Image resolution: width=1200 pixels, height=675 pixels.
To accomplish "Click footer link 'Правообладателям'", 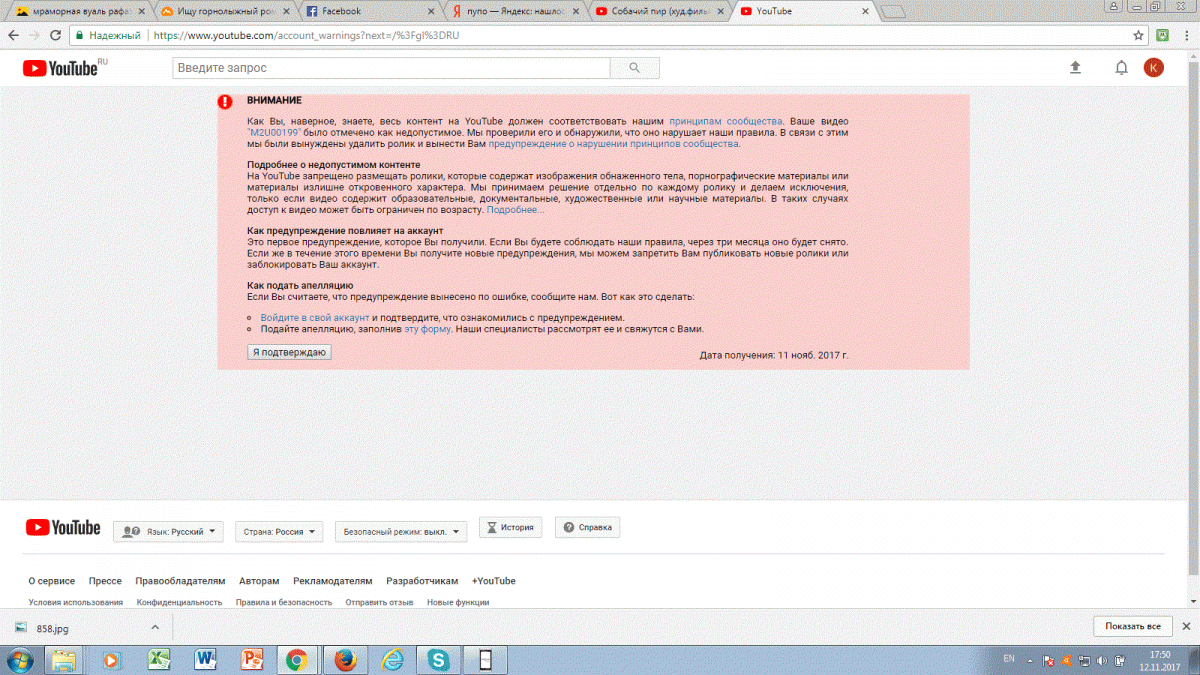I will coord(180,581).
